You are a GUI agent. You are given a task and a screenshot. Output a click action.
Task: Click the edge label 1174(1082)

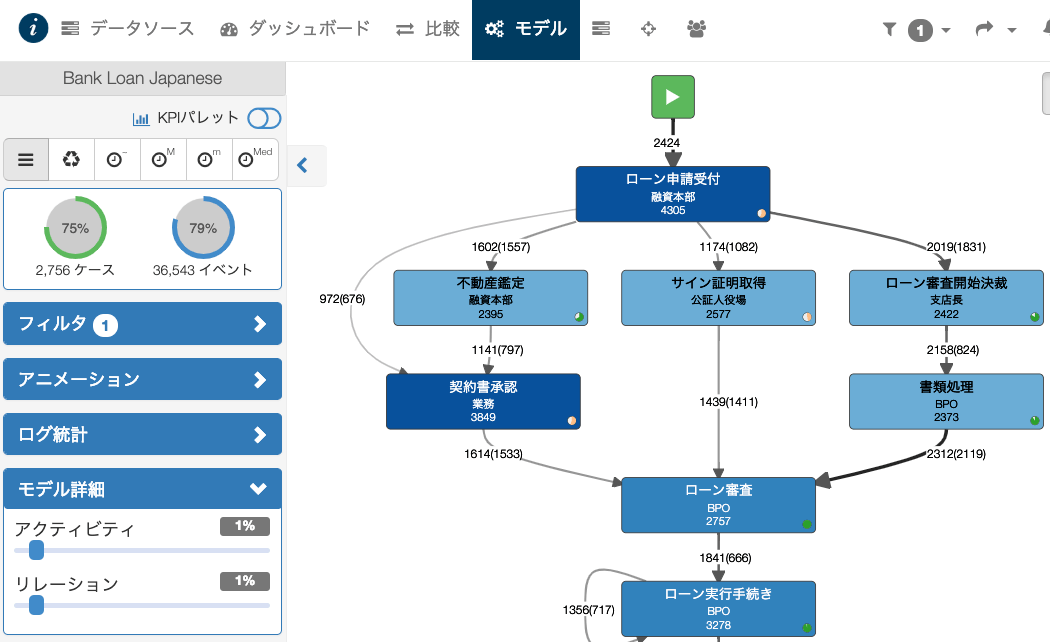click(x=729, y=247)
